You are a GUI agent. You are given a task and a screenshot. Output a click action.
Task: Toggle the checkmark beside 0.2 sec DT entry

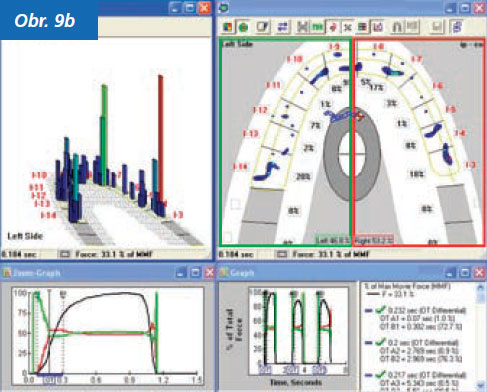coord(380,342)
